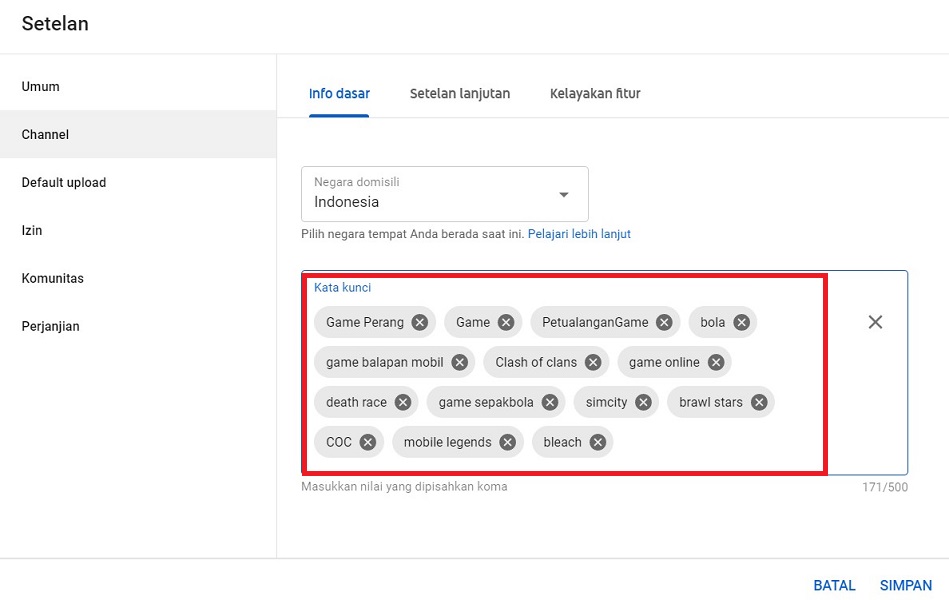Click the Game Perang keyword text

[x=365, y=322]
